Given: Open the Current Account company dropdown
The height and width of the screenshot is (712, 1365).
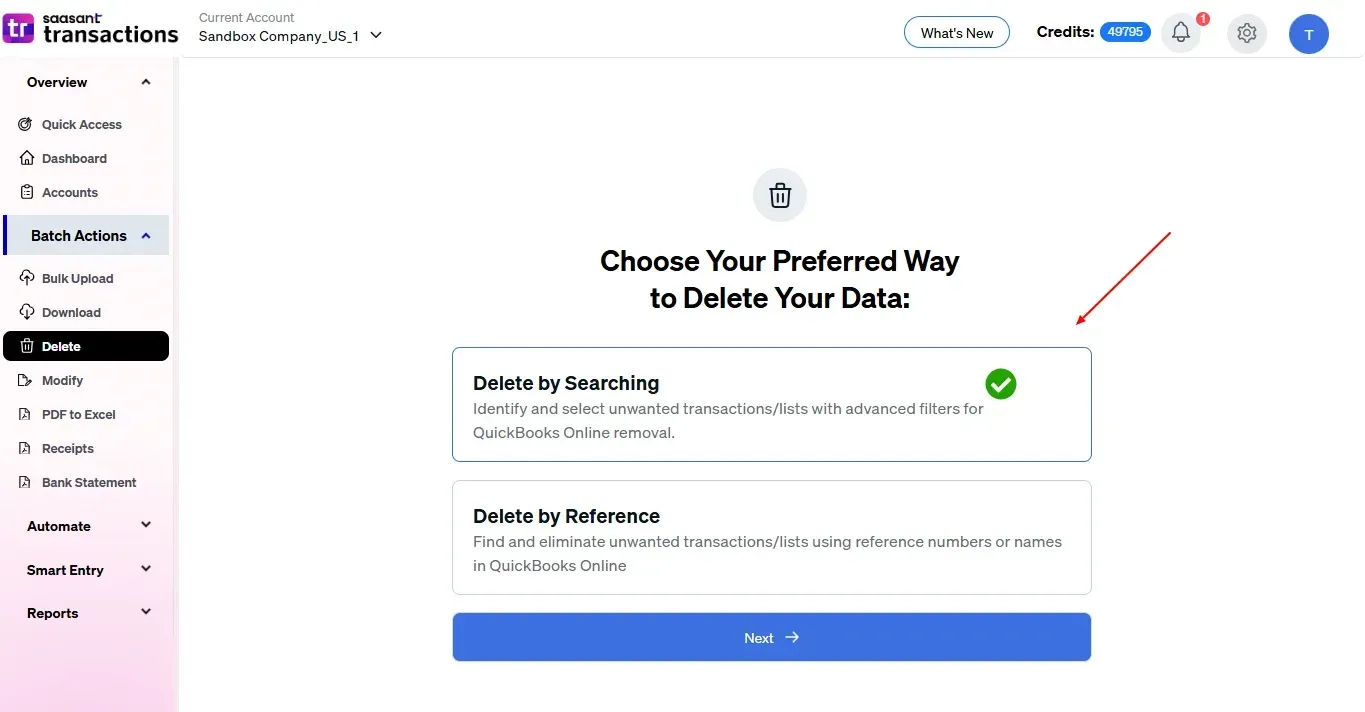Looking at the screenshot, I should pos(290,35).
